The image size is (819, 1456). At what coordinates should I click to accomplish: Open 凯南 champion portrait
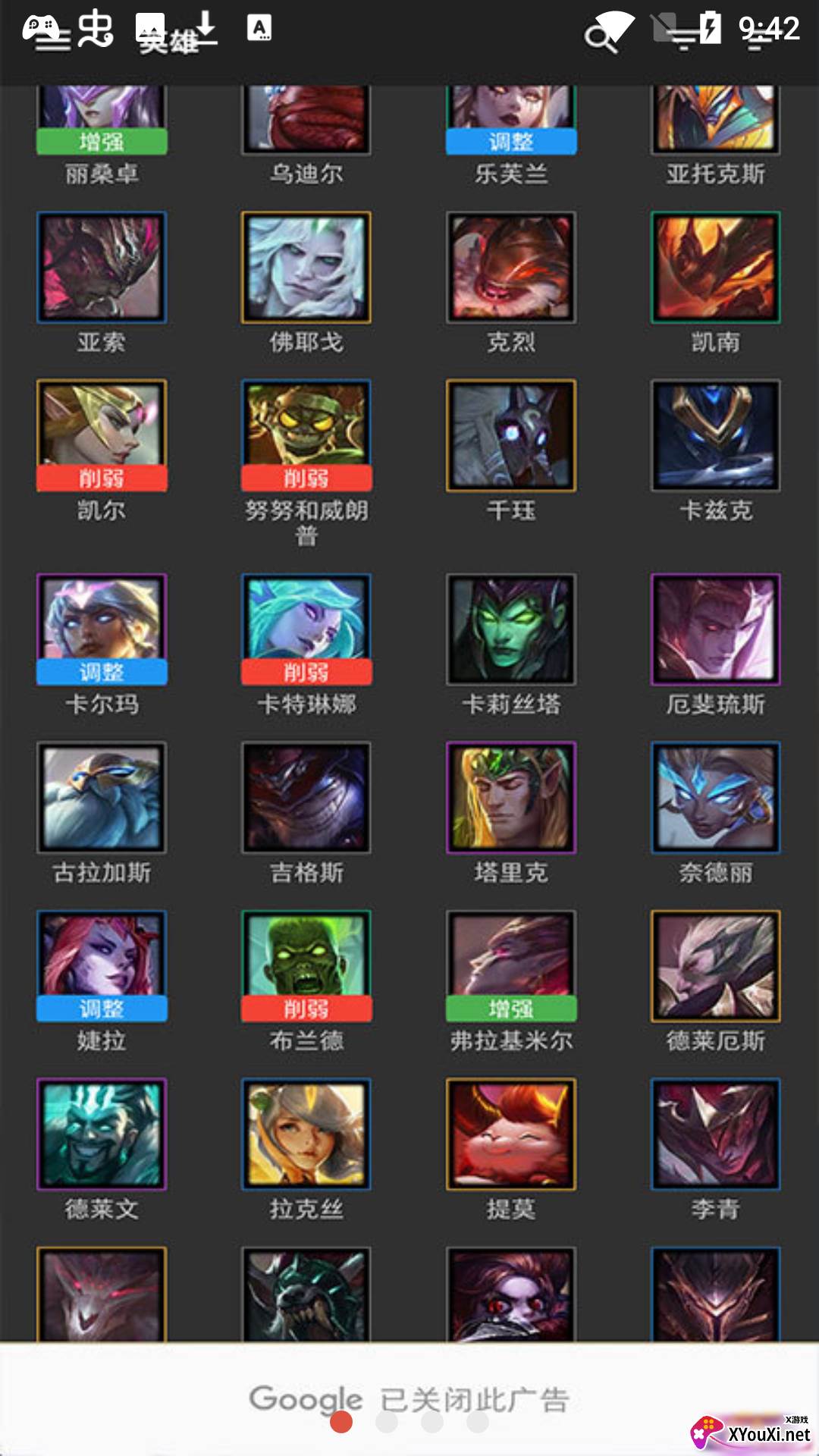tap(716, 268)
